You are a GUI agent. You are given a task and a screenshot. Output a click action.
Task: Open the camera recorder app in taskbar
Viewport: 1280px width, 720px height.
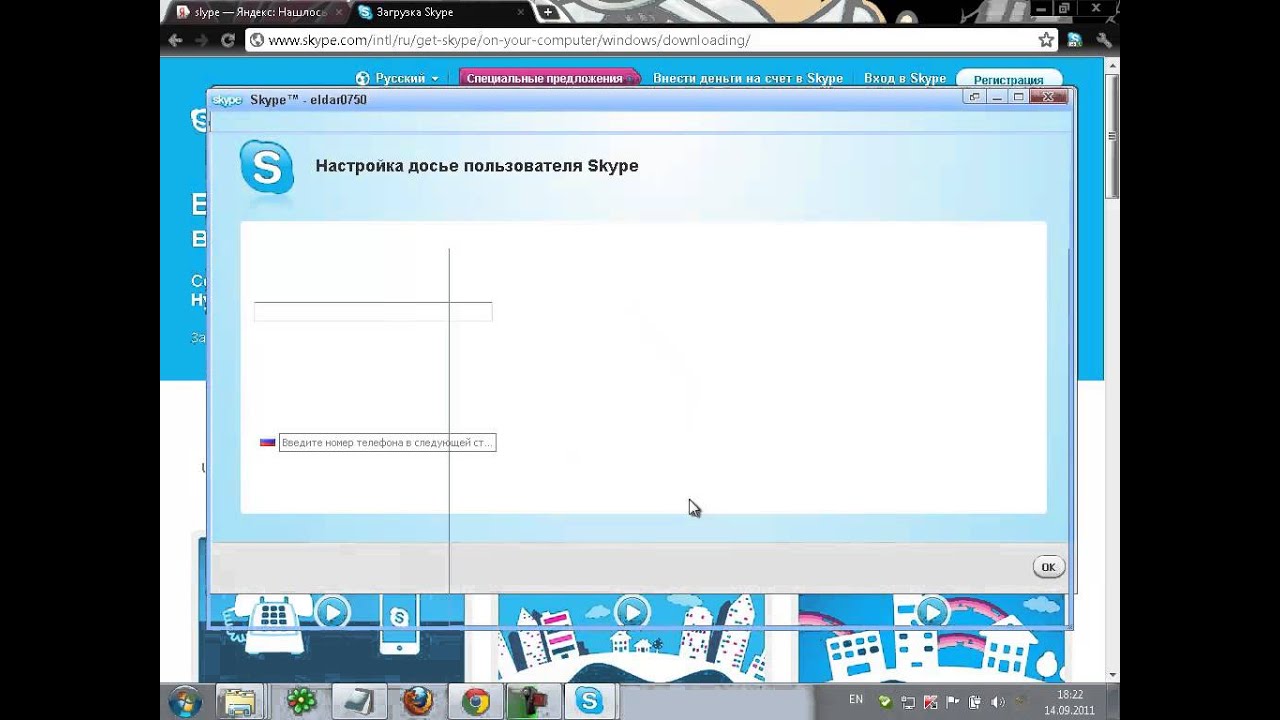(532, 701)
